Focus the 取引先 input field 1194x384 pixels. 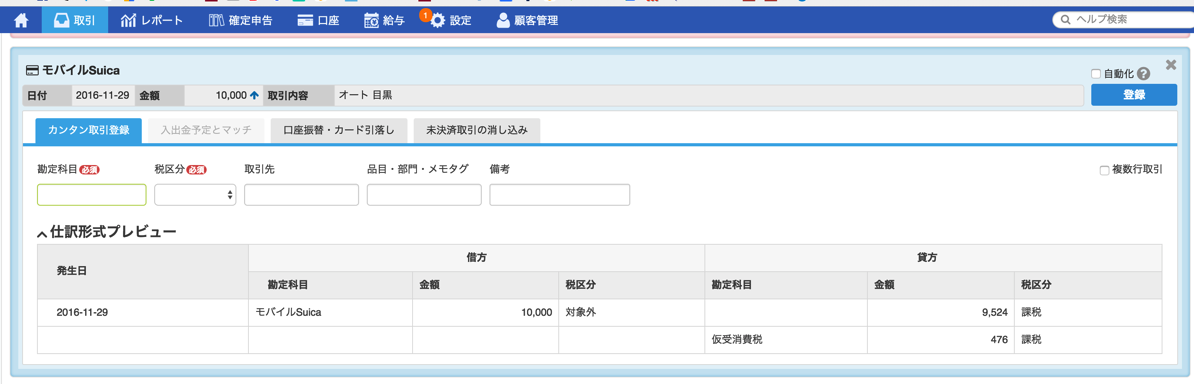(x=302, y=195)
